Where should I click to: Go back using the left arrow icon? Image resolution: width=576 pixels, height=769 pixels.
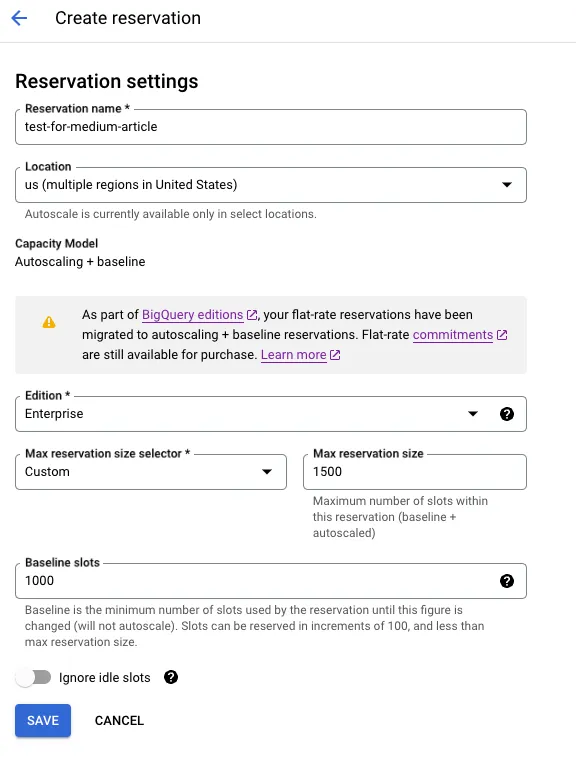(x=19, y=18)
